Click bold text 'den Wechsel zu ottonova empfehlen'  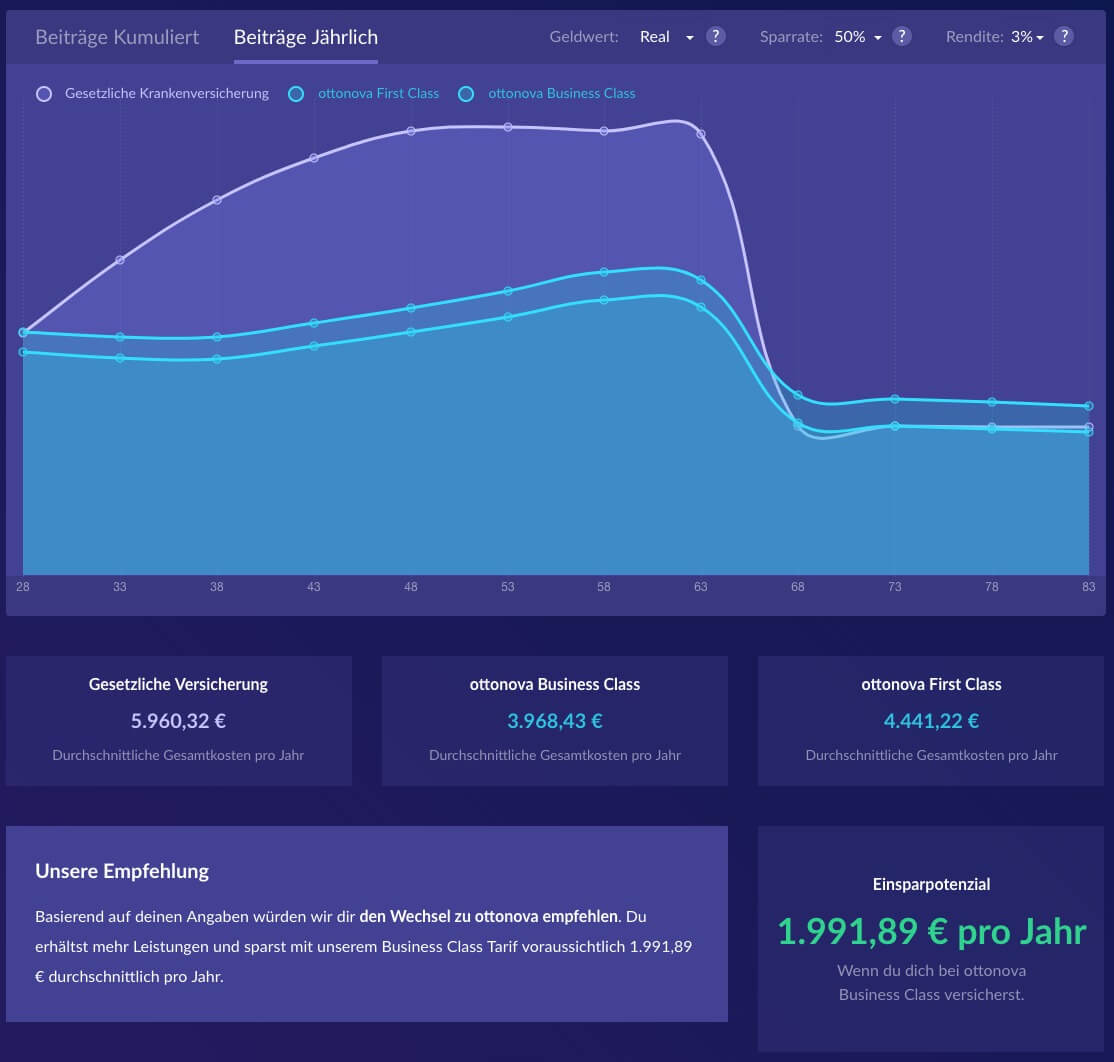click(x=489, y=916)
